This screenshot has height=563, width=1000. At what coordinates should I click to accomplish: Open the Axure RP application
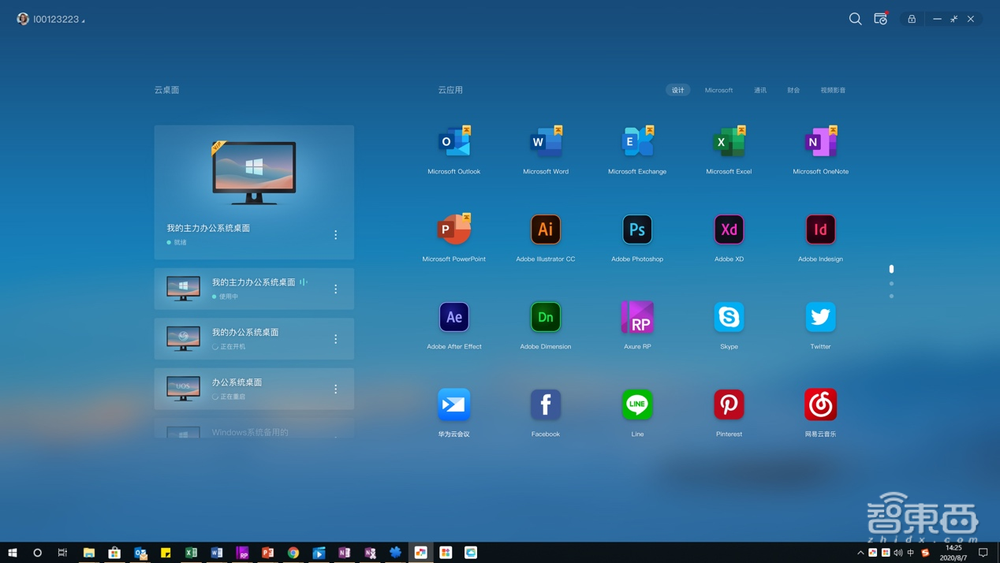[x=637, y=318]
